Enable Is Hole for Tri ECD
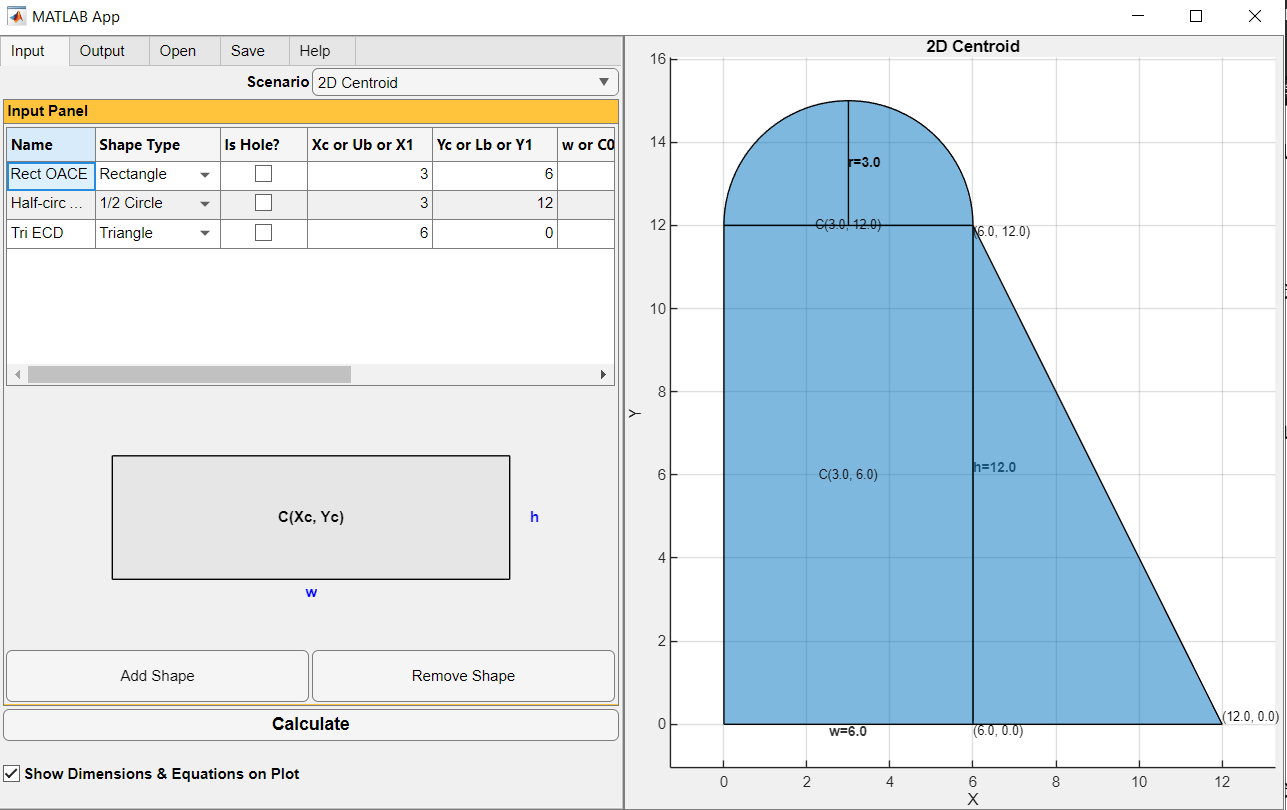Viewport: 1287px width, 810px height. tap(263, 233)
